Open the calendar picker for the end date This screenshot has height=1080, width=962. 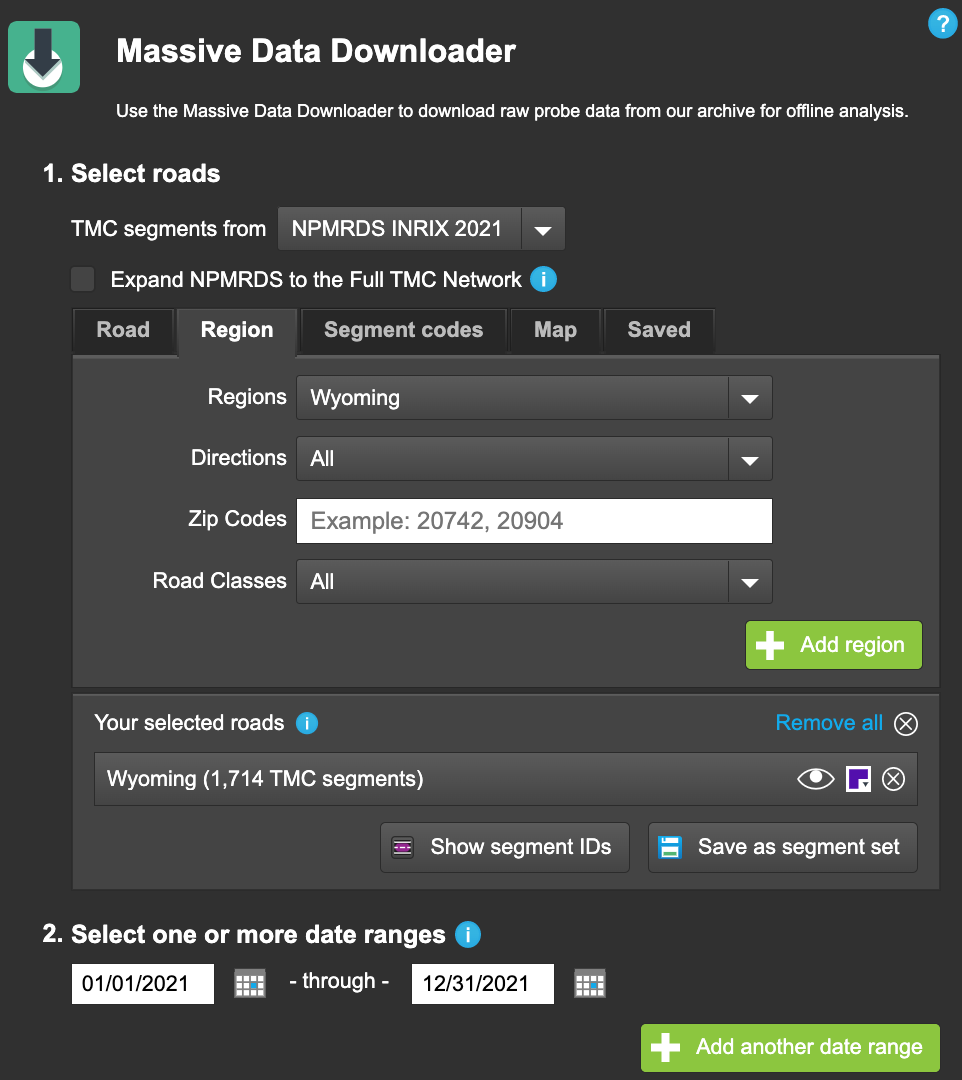click(x=589, y=983)
